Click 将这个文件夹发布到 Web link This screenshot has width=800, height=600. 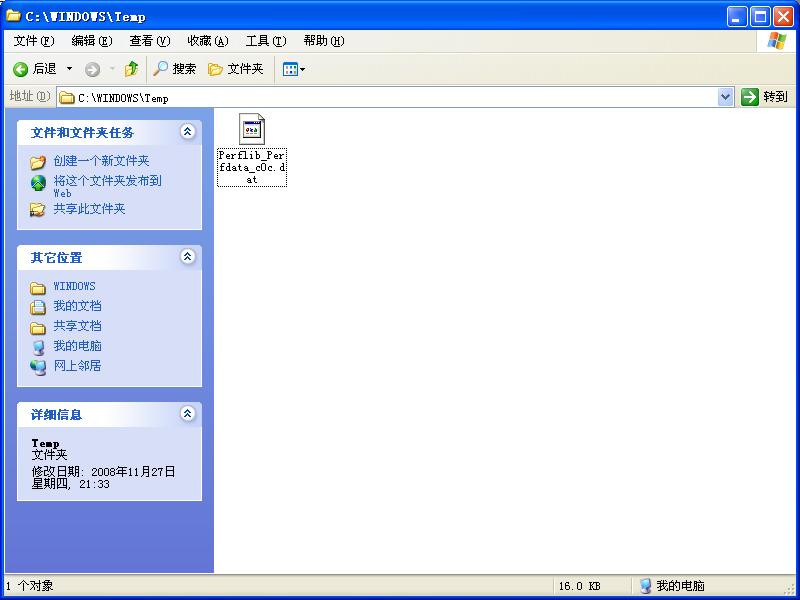point(108,186)
